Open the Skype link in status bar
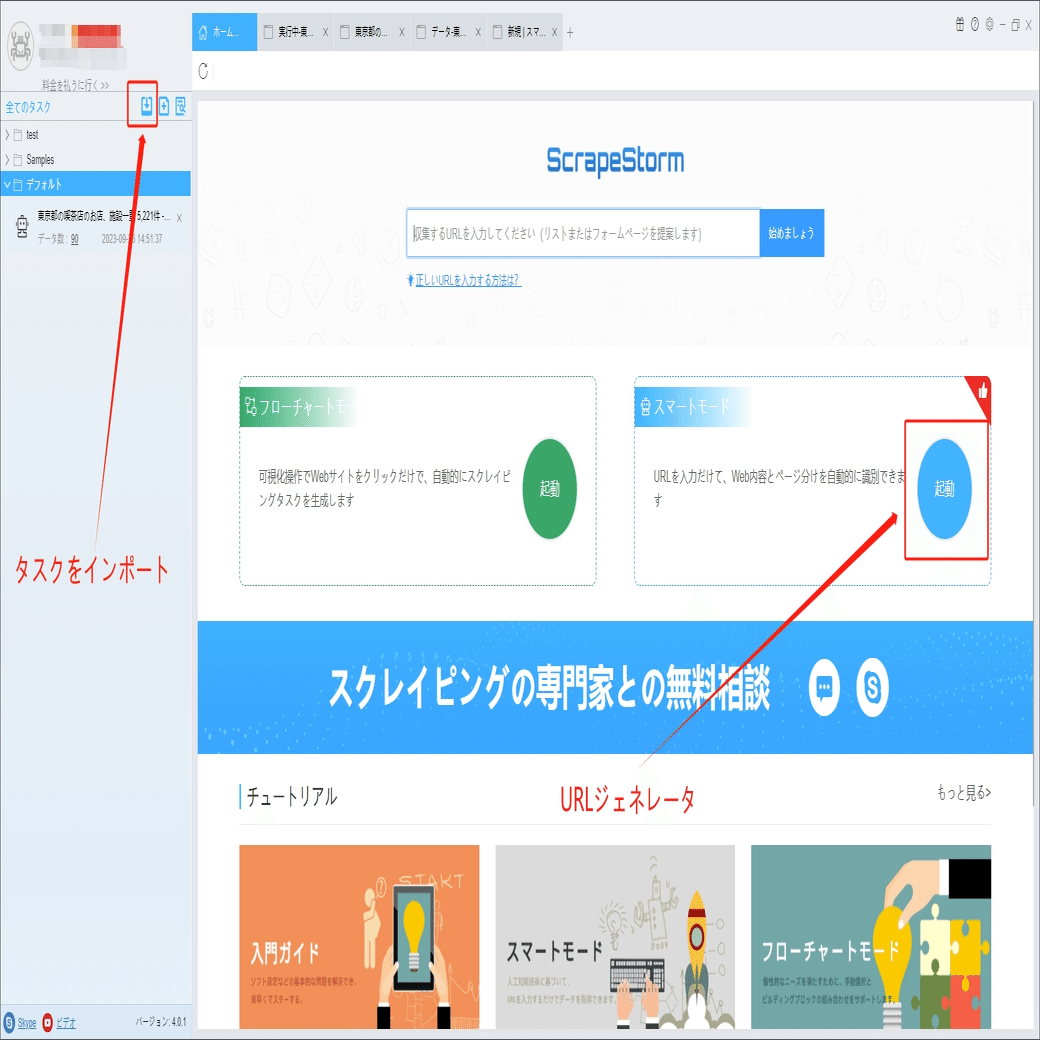 (x=27, y=1023)
